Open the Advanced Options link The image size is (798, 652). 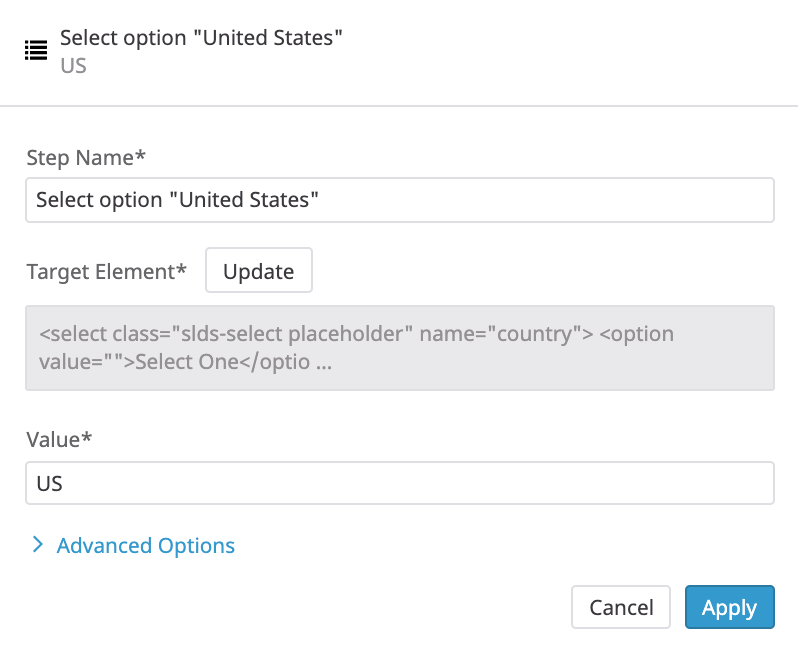coord(146,545)
